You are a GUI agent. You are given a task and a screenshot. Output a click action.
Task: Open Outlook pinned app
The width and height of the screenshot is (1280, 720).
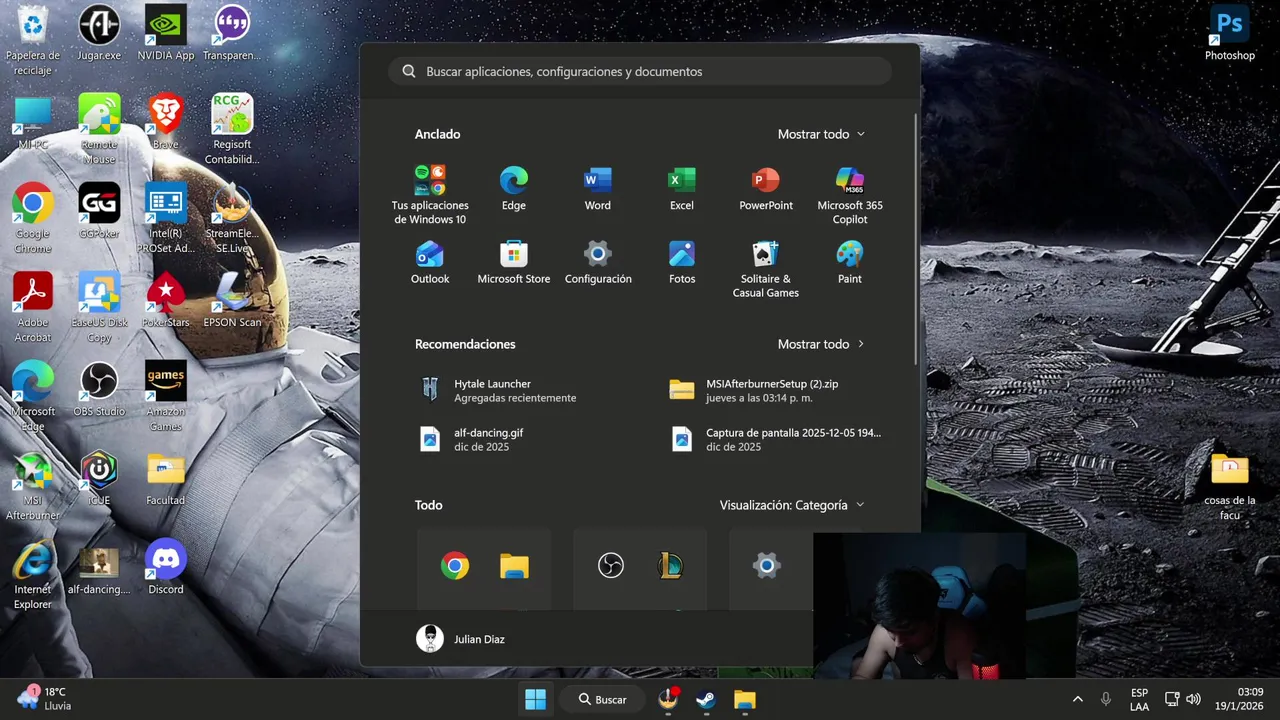(430, 262)
